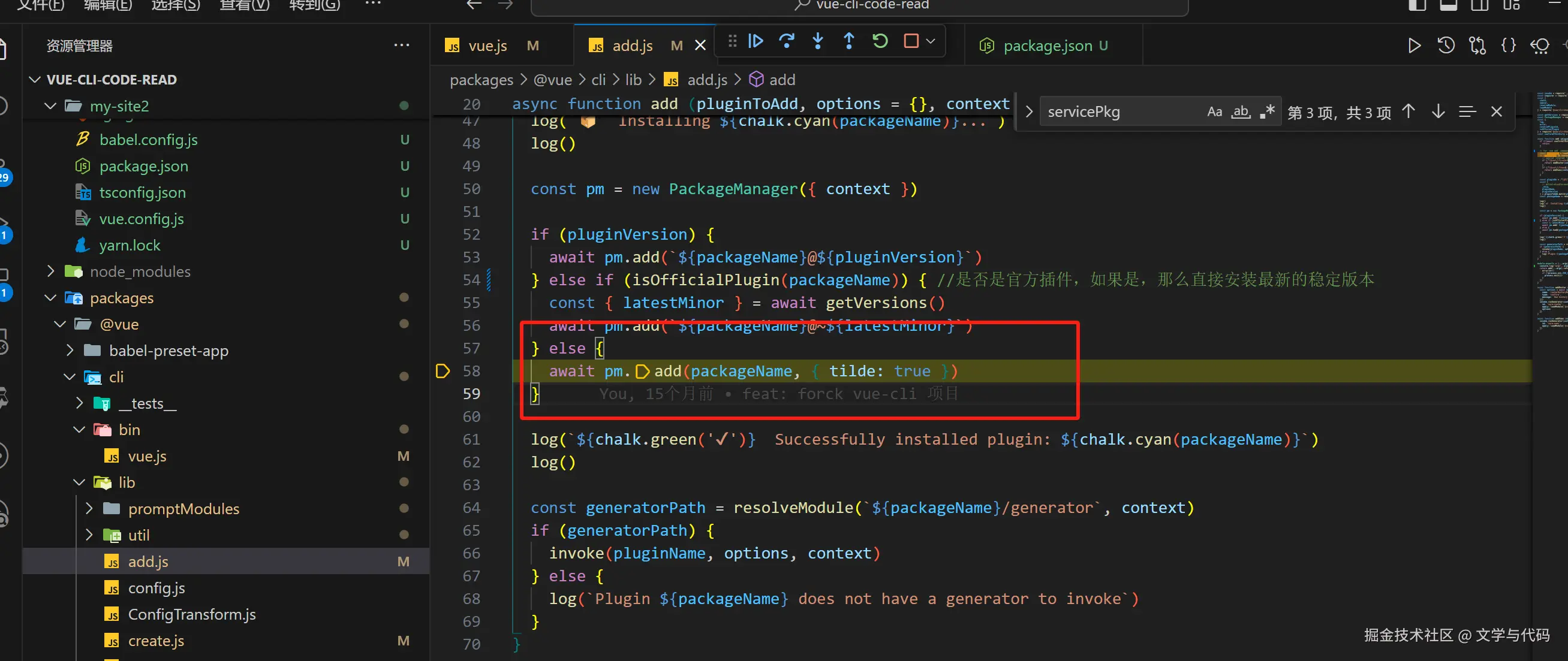
Task: Toggle Match Case in find widget
Action: click(1214, 112)
